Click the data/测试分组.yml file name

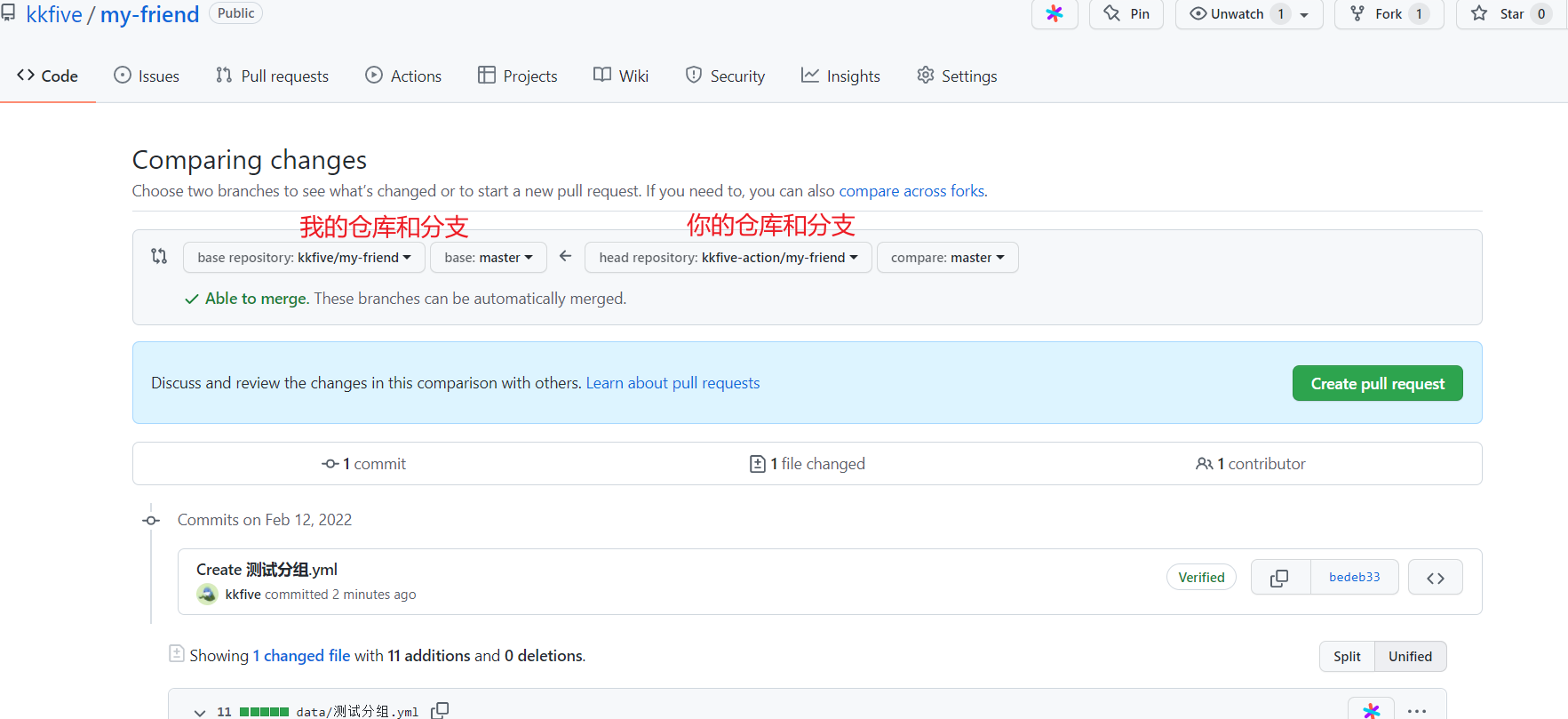click(x=357, y=712)
